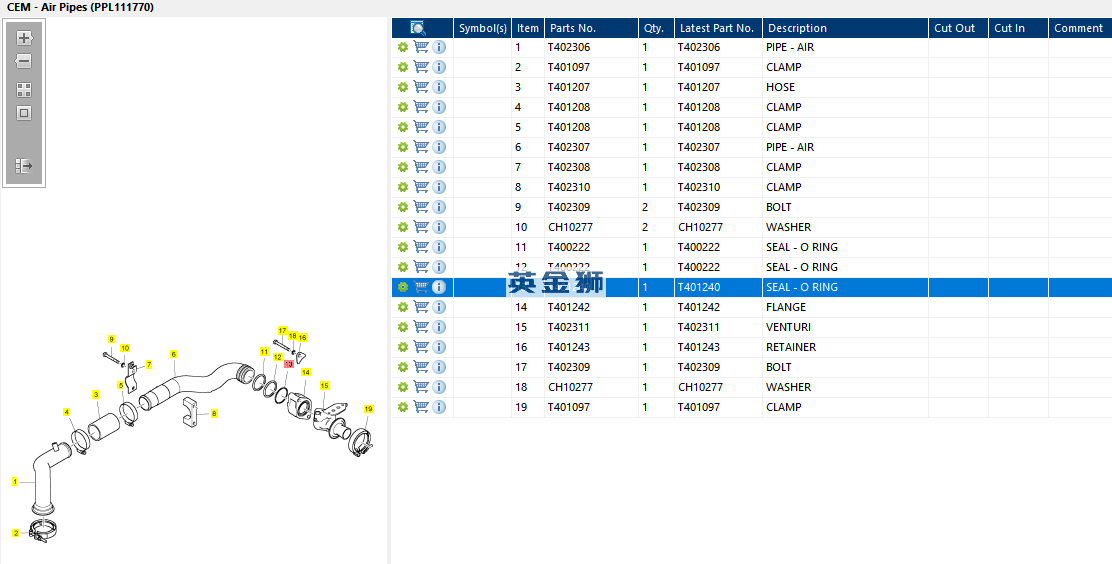Add item 19 CLAMP T401097 to cart
The image size is (1112, 564).
tap(421, 407)
